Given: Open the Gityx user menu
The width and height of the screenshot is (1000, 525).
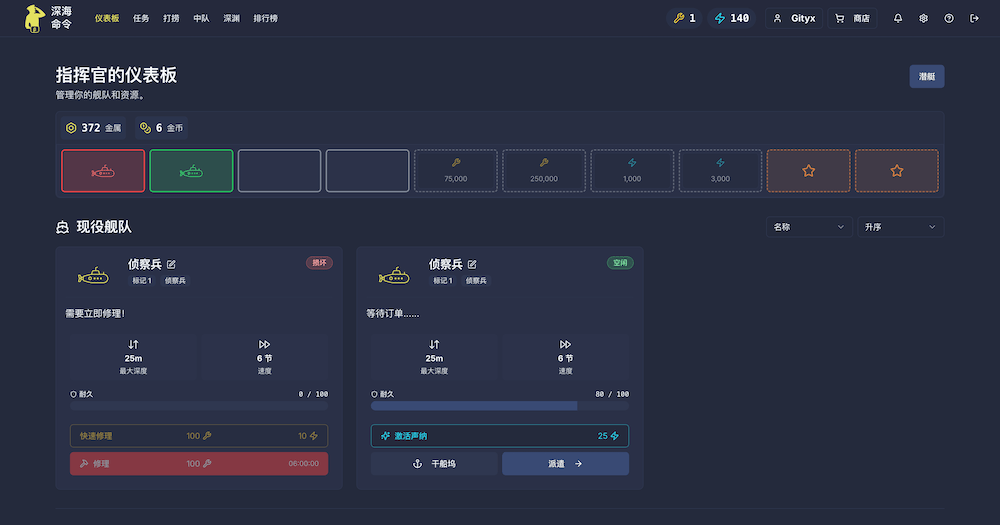Looking at the screenshot, I should [x=794, y=18].
